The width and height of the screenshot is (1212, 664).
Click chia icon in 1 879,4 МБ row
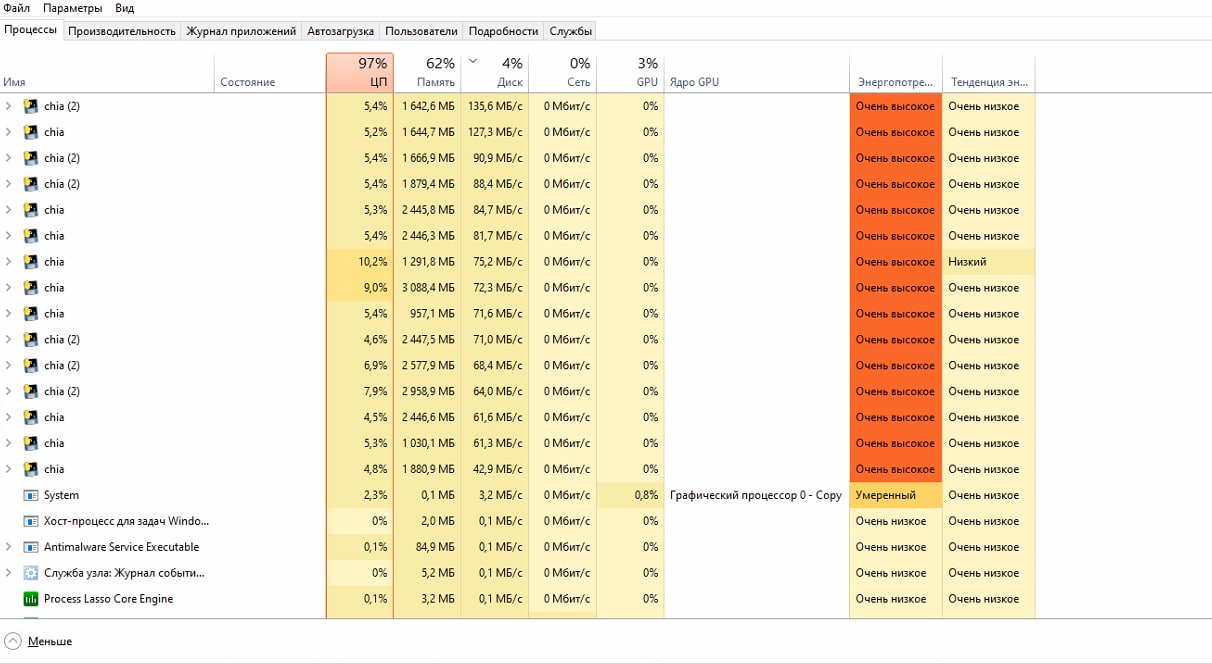click(30, 184)
